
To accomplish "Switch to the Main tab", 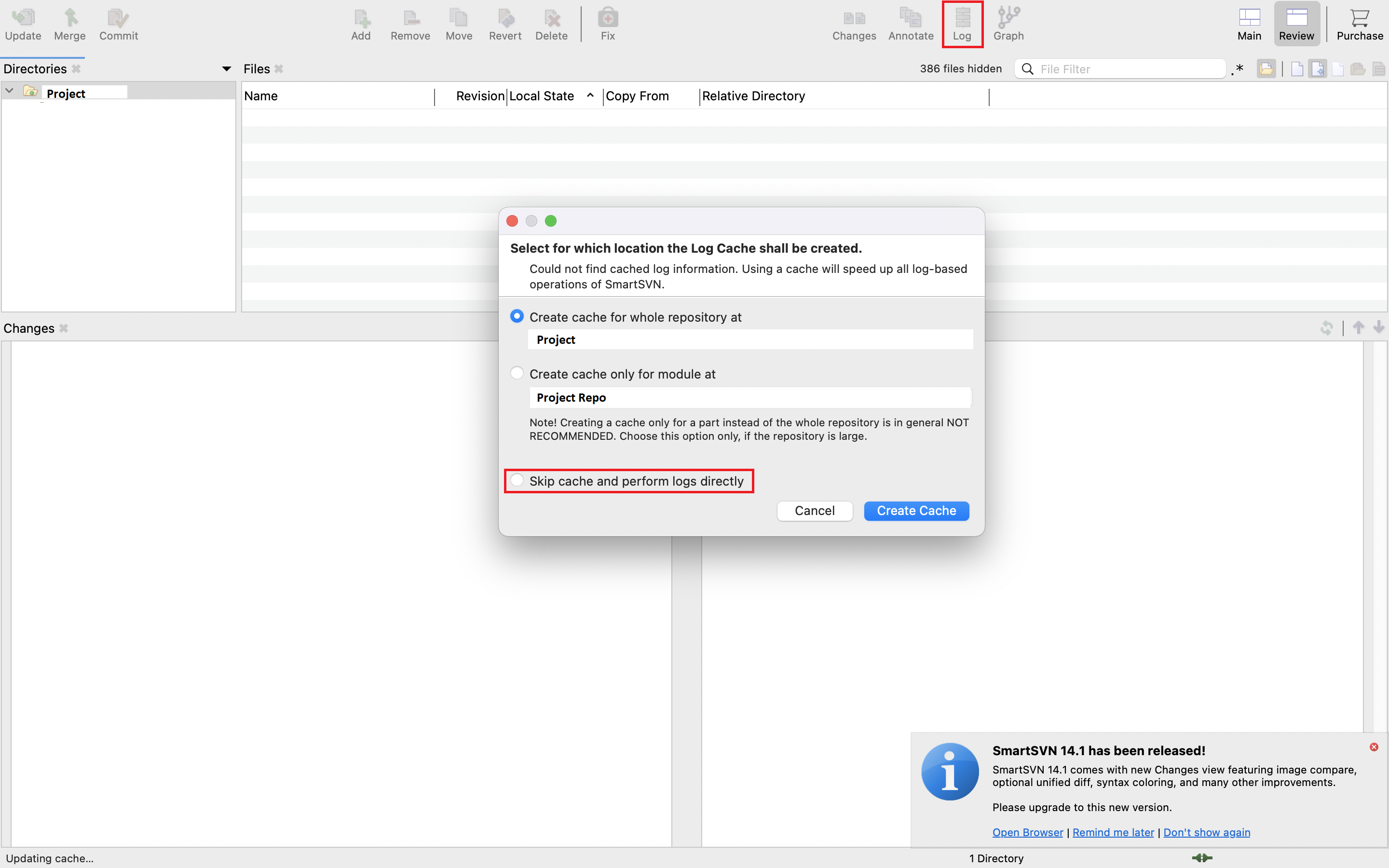I will (x=1248, y=23).
